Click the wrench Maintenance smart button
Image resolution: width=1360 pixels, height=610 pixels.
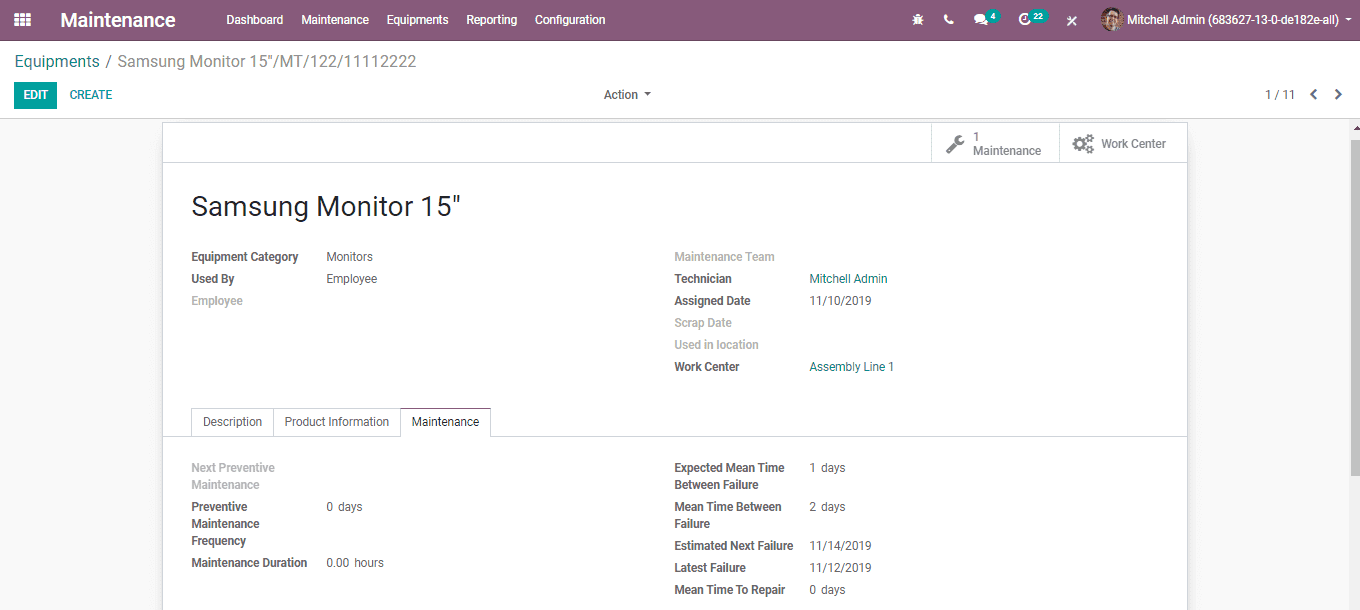pos(995,143)
